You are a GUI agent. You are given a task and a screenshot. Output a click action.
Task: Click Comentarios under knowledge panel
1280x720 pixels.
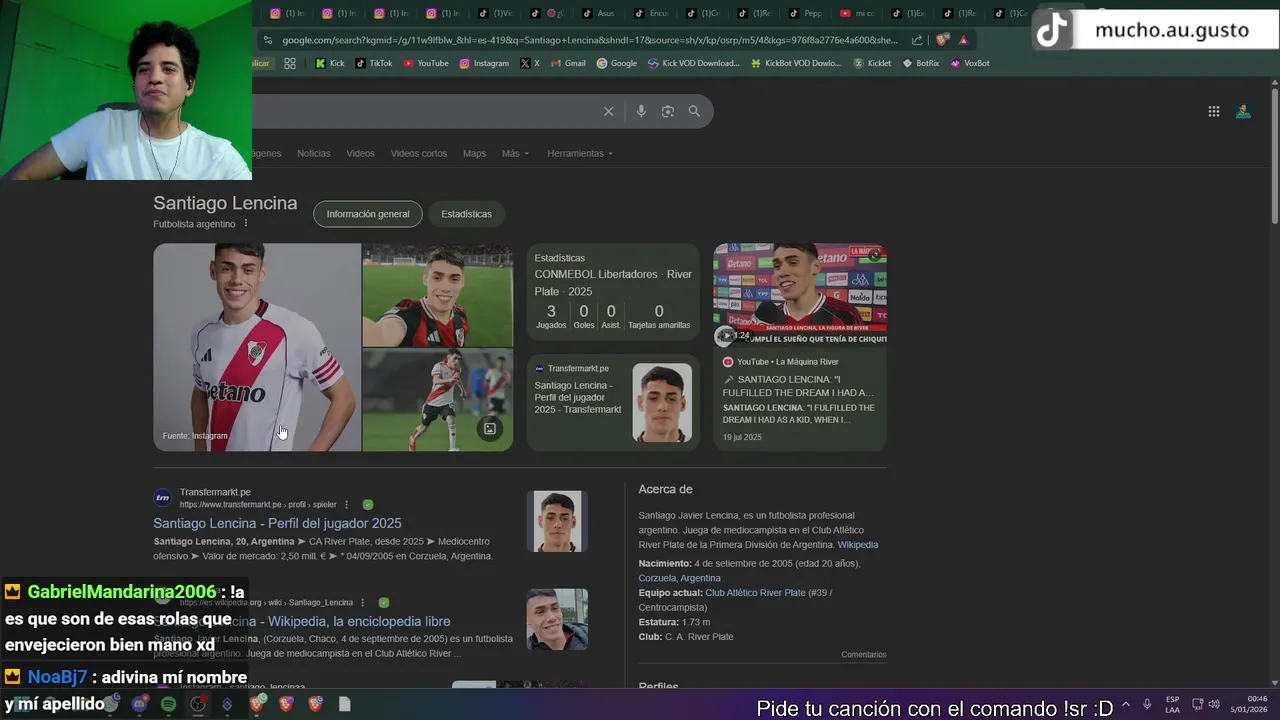[863, 655]
